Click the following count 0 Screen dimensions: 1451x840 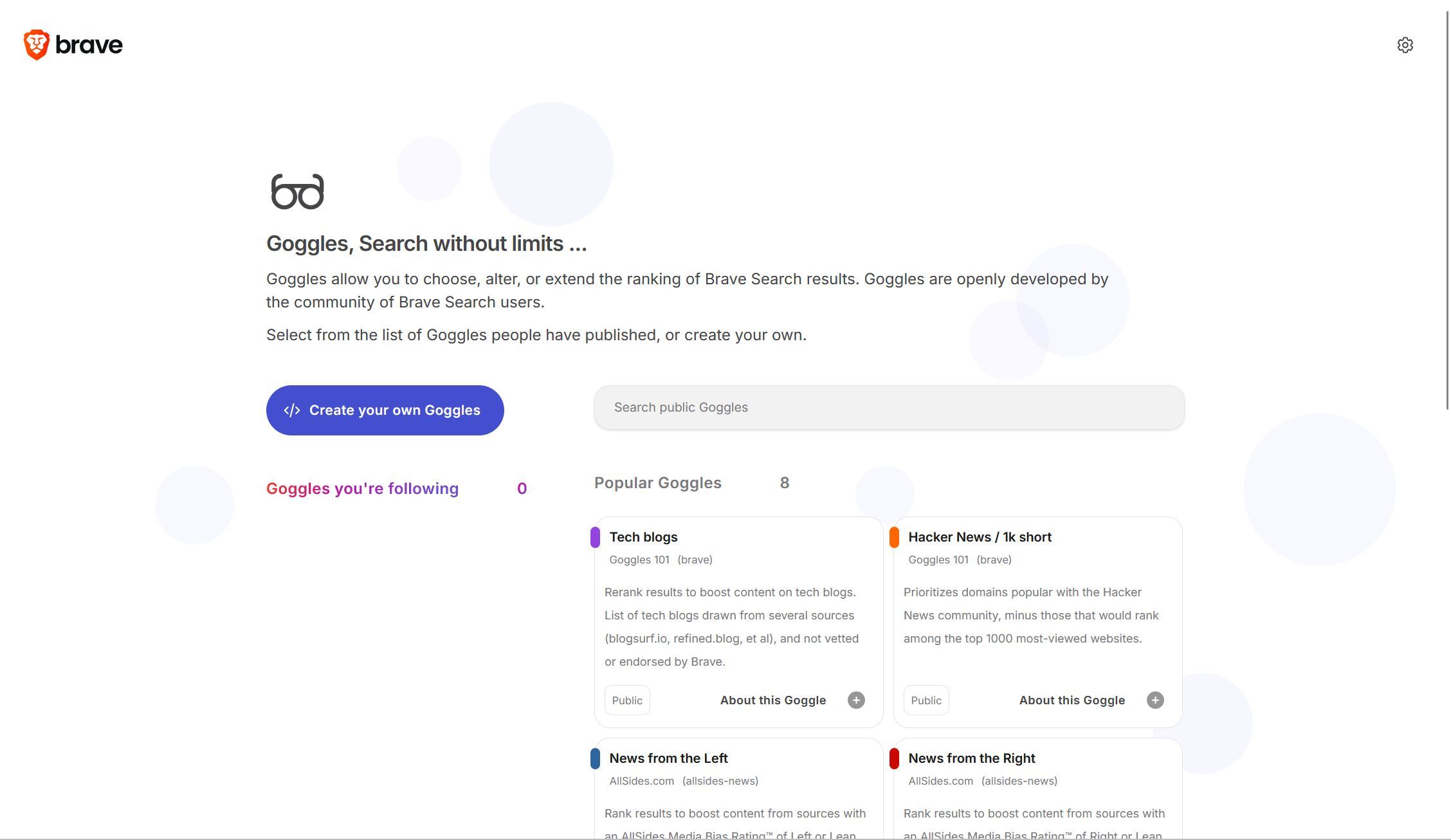tap(522, 488)
